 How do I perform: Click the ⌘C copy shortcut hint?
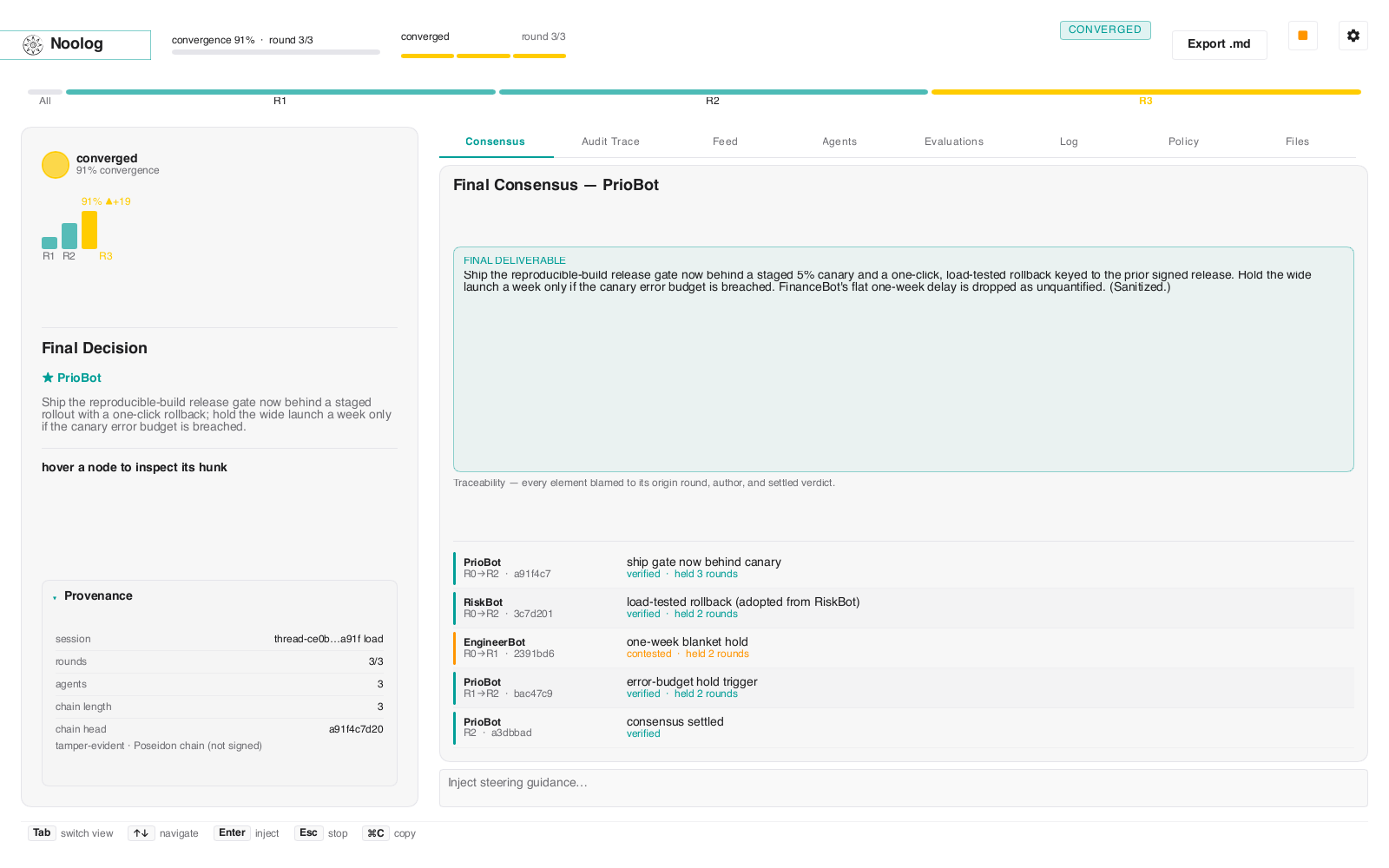389,833
